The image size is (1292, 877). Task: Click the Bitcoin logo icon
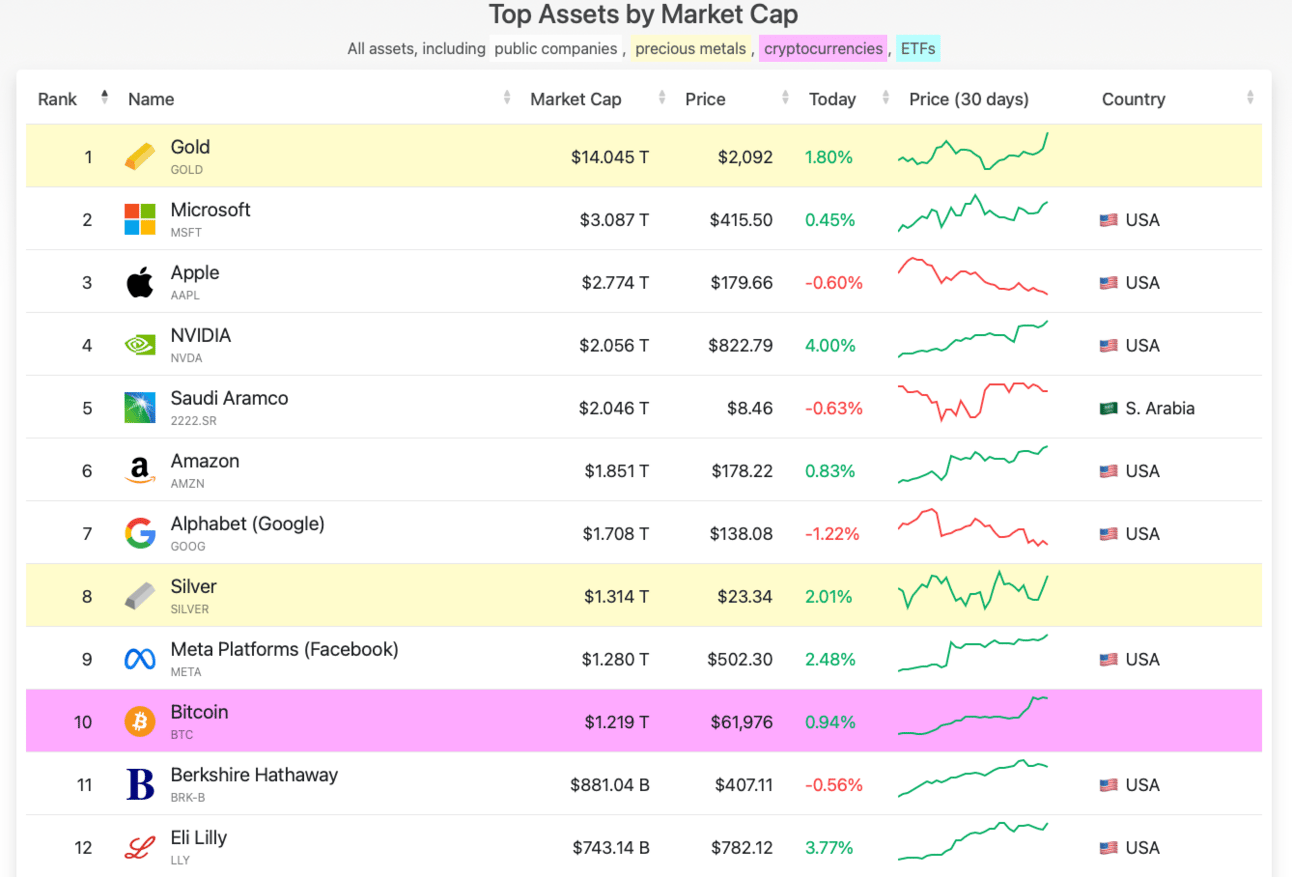(140, 722)
